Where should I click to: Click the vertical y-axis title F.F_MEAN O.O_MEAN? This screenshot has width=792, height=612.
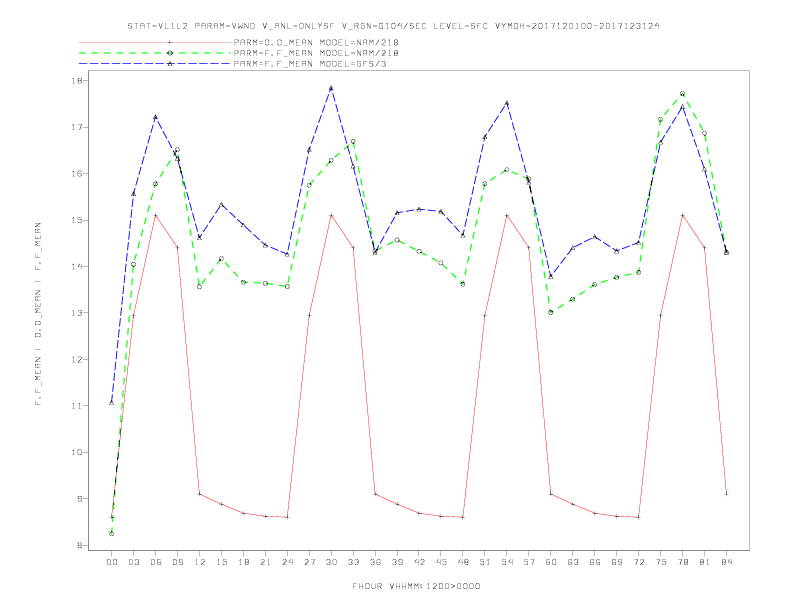click(38, 314)
